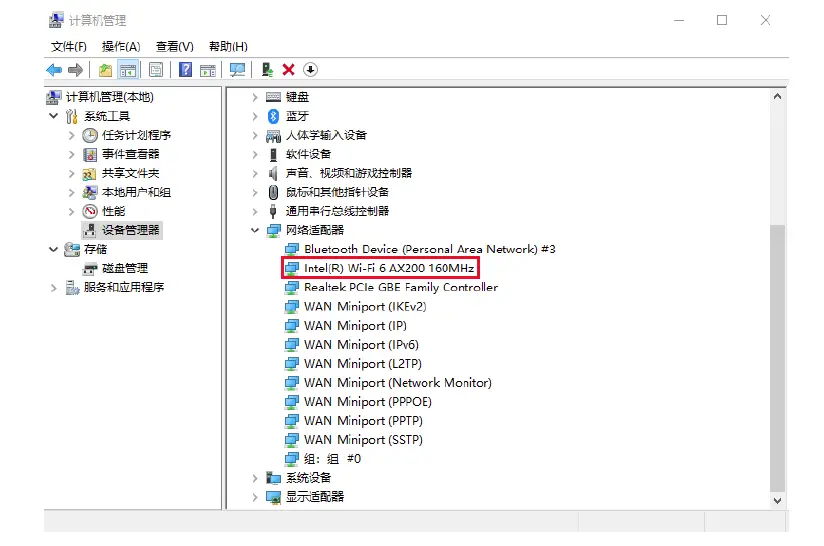Click the vertical scrollbar thumb
Screen dimensions: 824x546
777,358
